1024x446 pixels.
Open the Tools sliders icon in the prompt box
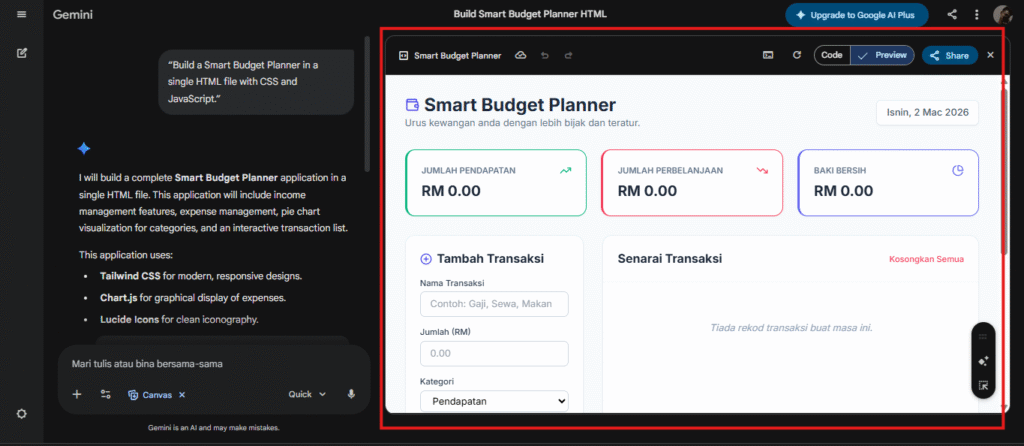(x=105, y=394)
